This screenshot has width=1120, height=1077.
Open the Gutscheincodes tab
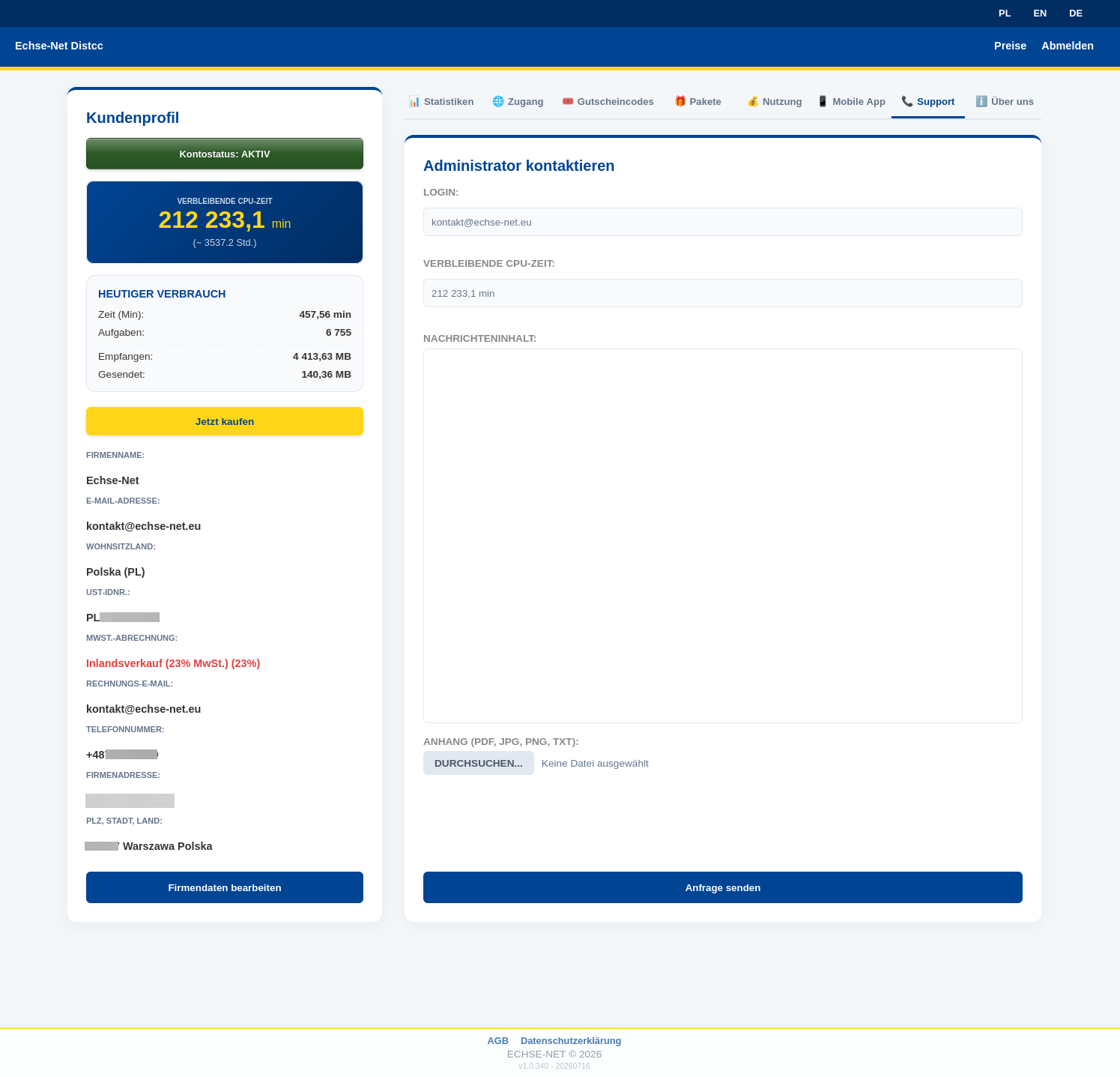tap(608, 102)
